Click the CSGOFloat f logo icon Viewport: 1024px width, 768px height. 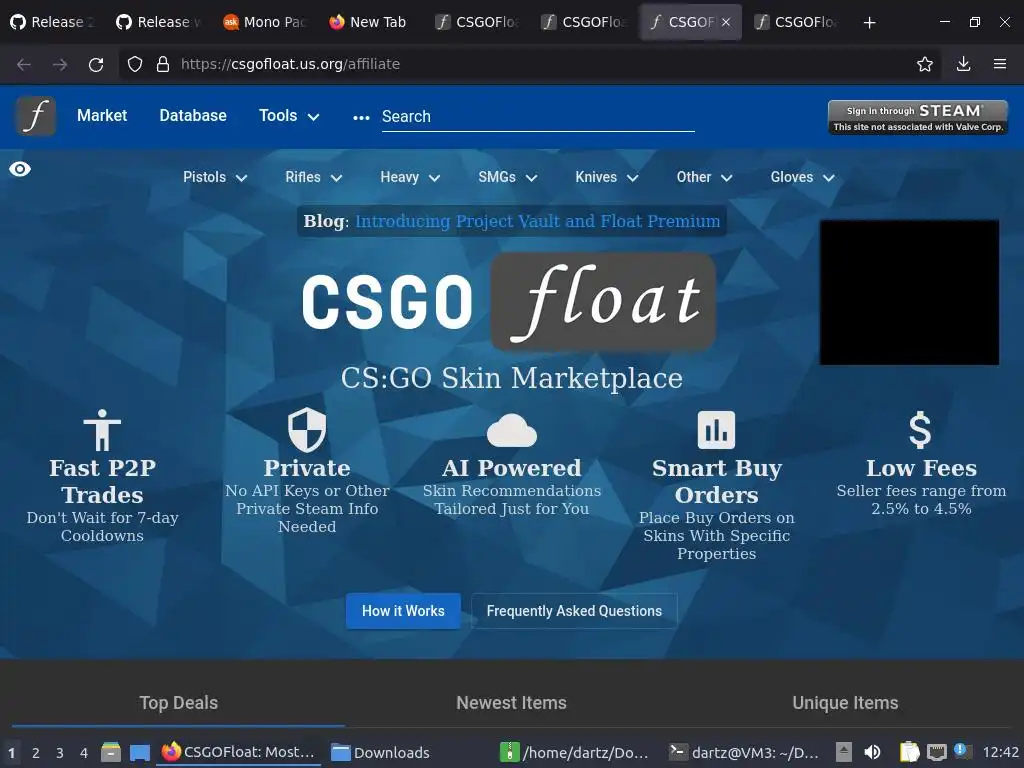click(36, 116)
